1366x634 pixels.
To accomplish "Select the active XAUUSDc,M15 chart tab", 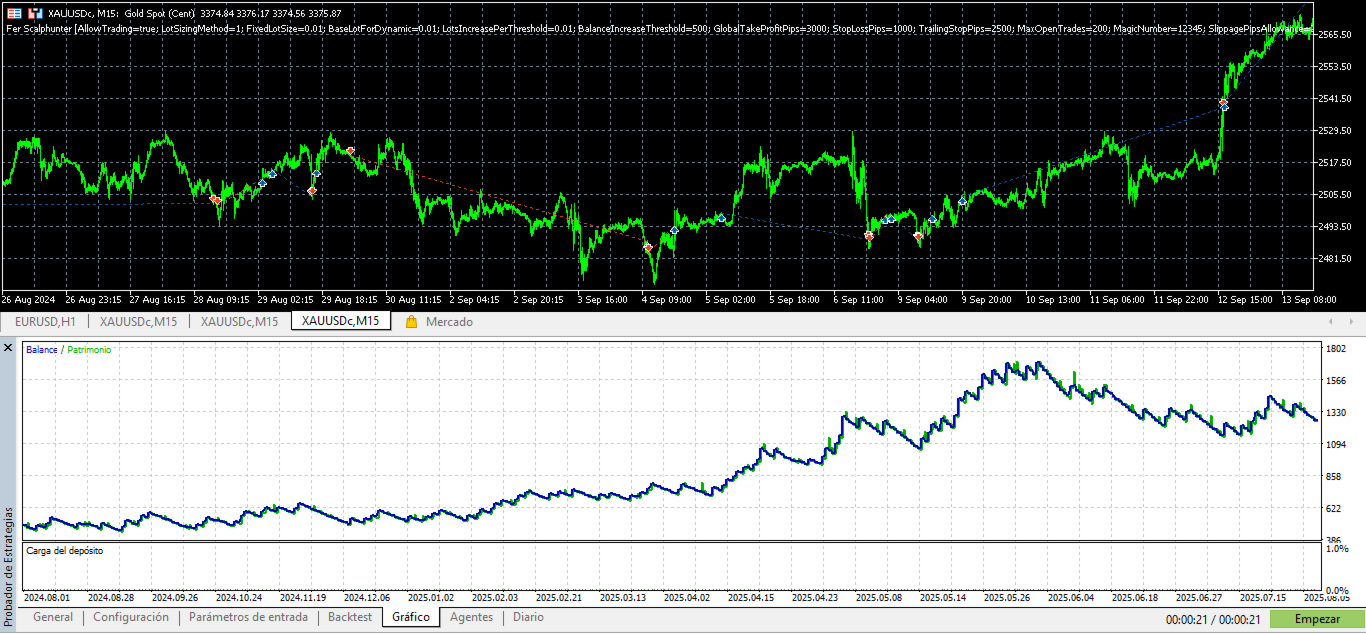I will click(x=340, y=321).
